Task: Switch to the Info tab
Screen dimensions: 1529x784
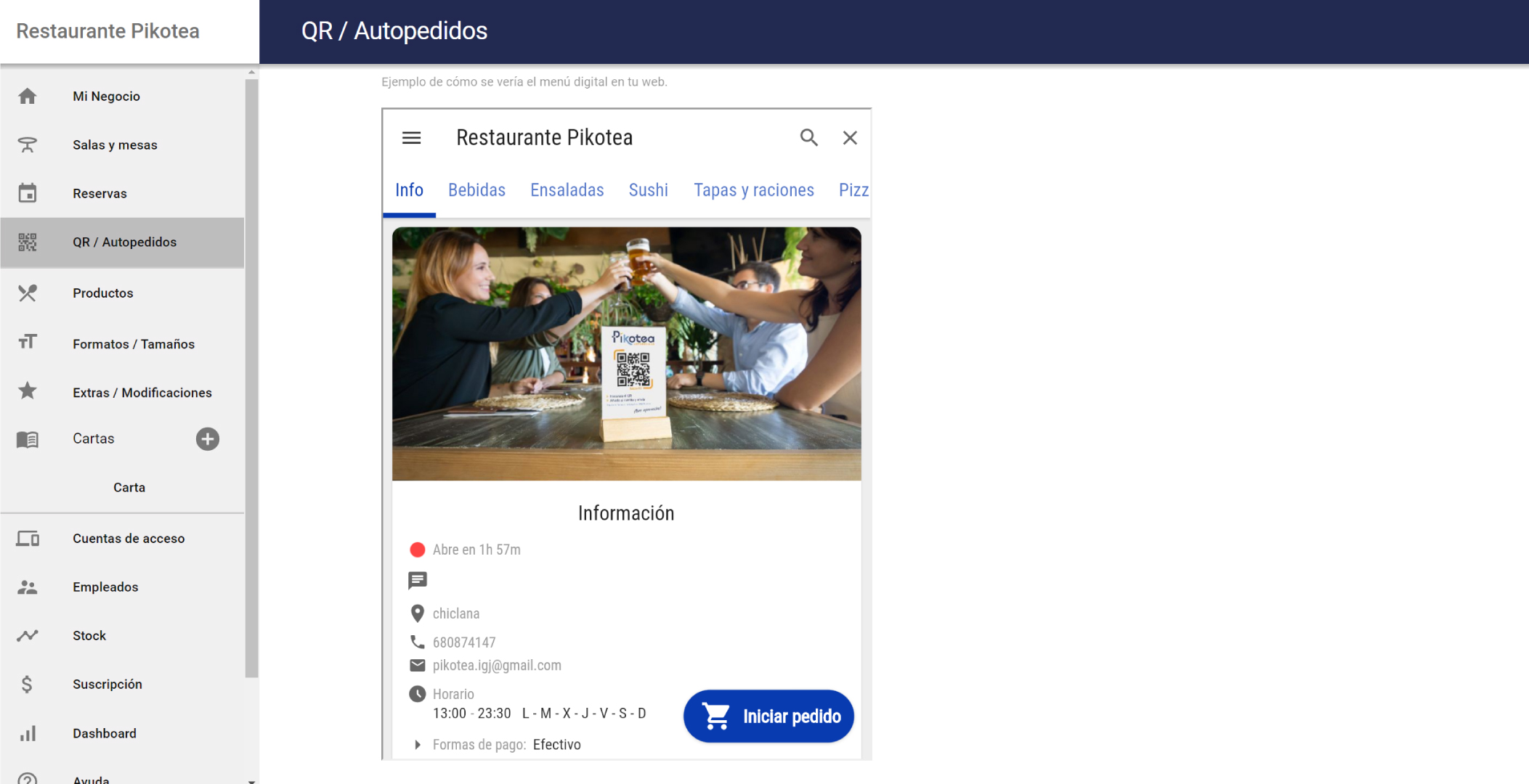Action: [409, 190]
